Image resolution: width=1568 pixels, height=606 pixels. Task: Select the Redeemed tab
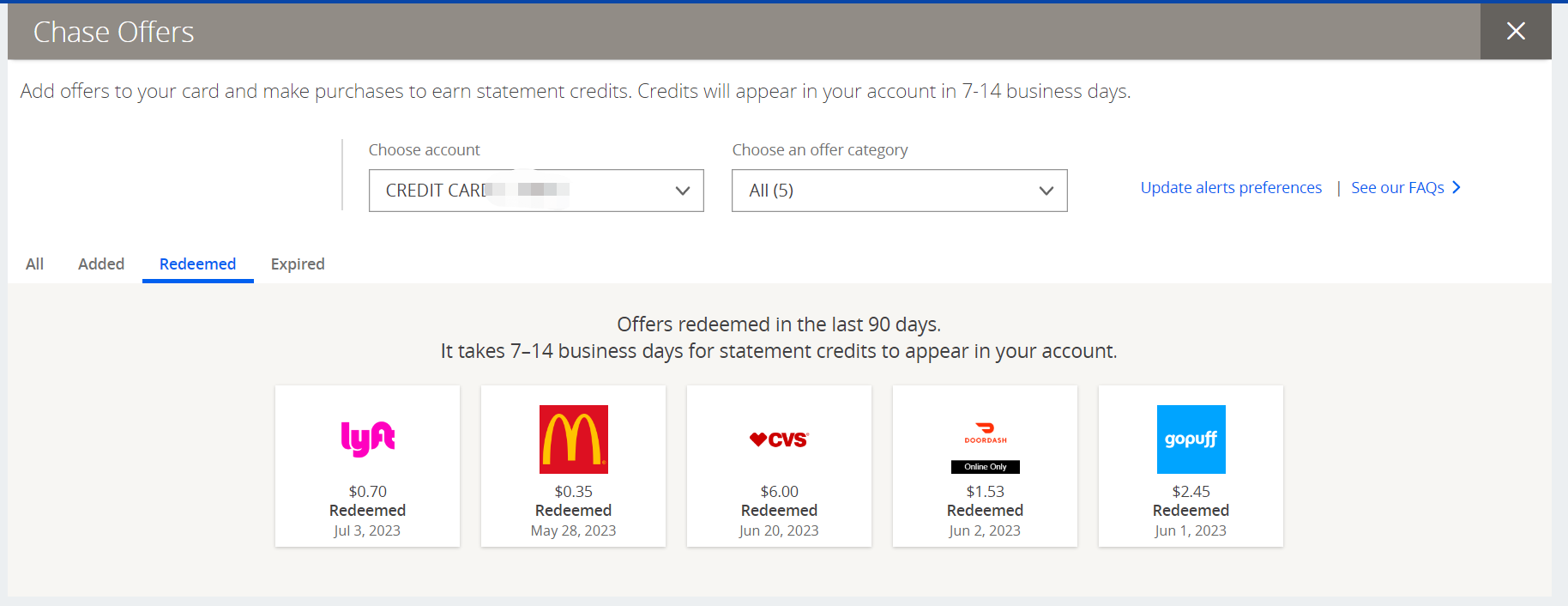tap(197, 264)
